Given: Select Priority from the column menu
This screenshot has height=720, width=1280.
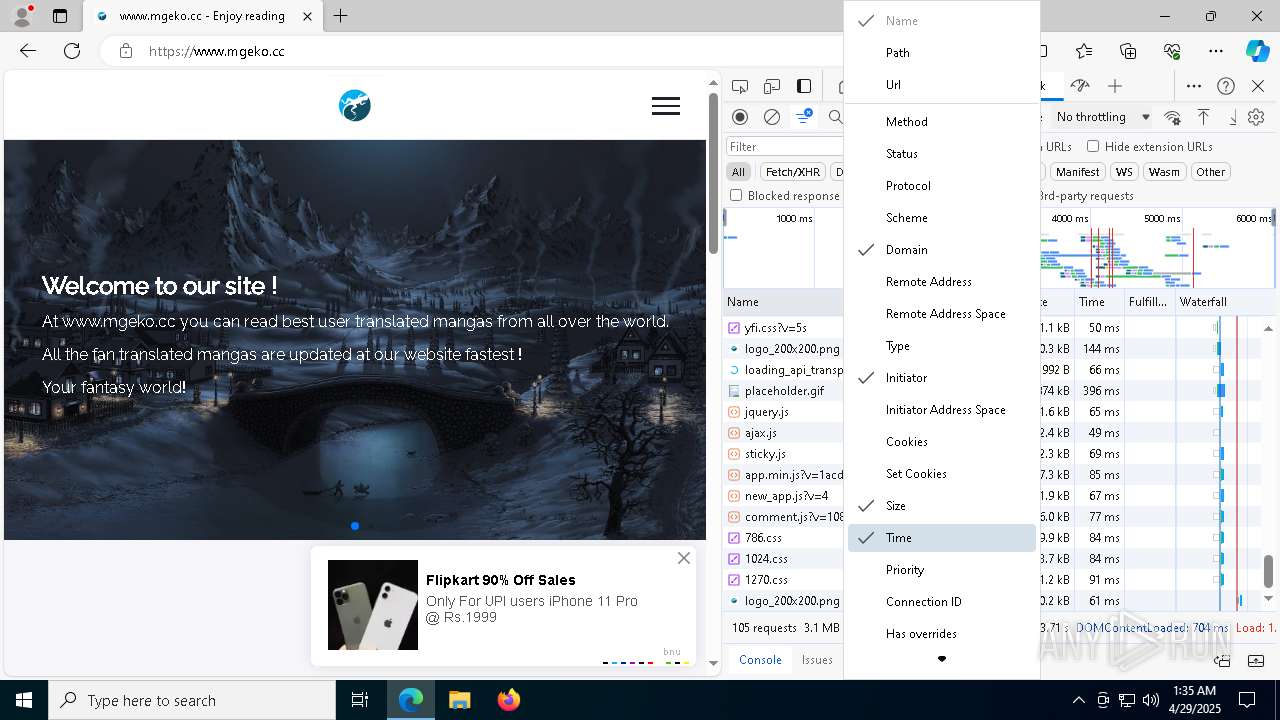Looking at the screenshot, I should (x=942, y=570).
